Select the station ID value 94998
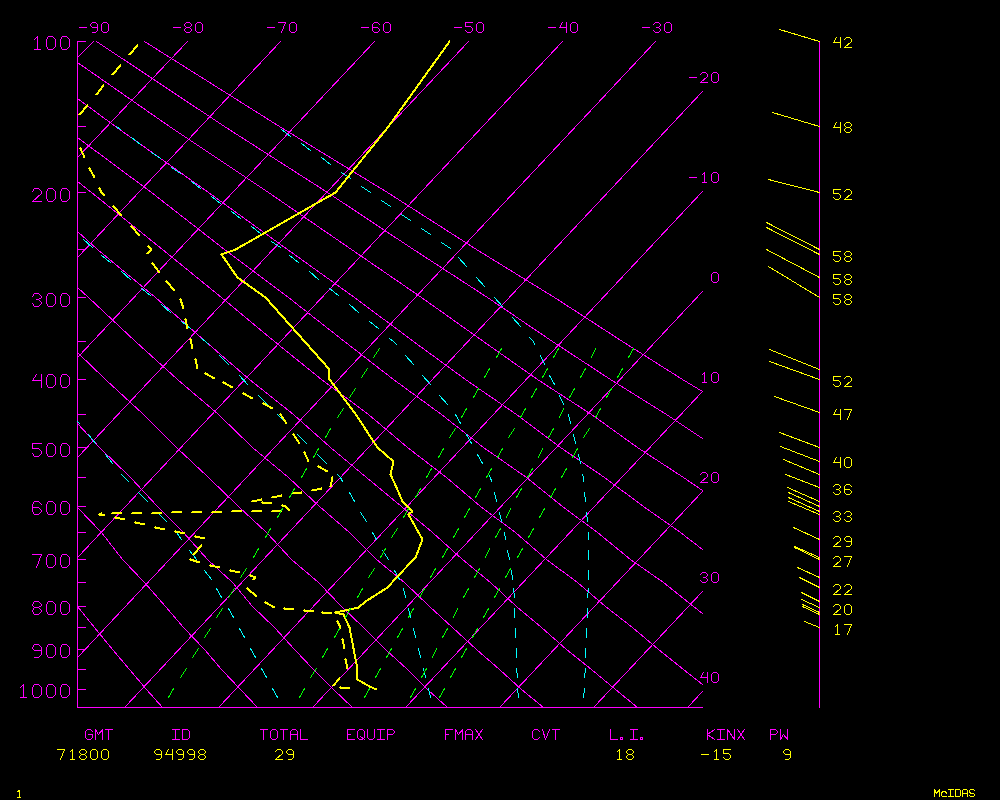 click(x=180, y=755)
